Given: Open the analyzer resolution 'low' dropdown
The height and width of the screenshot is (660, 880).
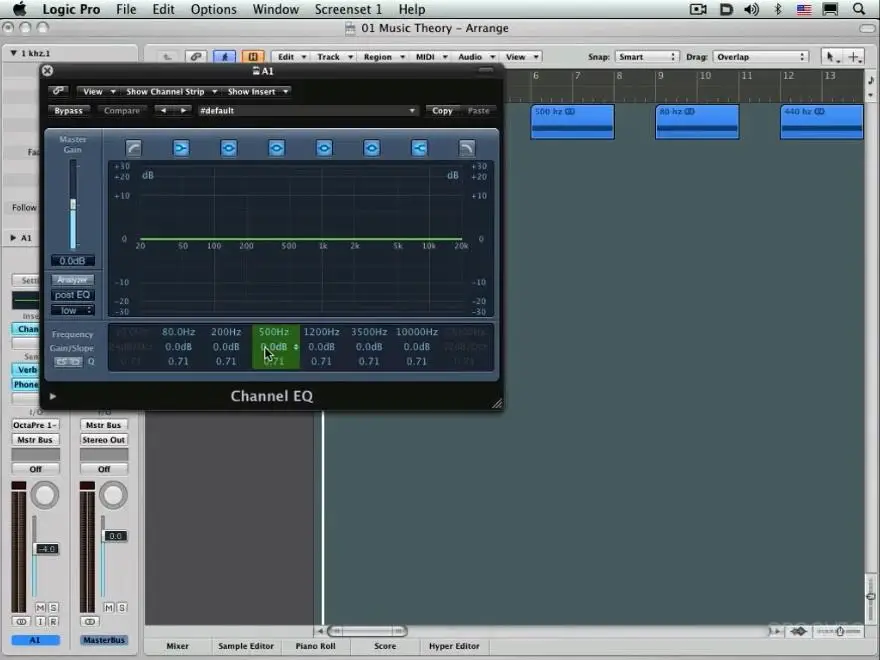Looking at the screenshot, I should [x=72, y=310].
